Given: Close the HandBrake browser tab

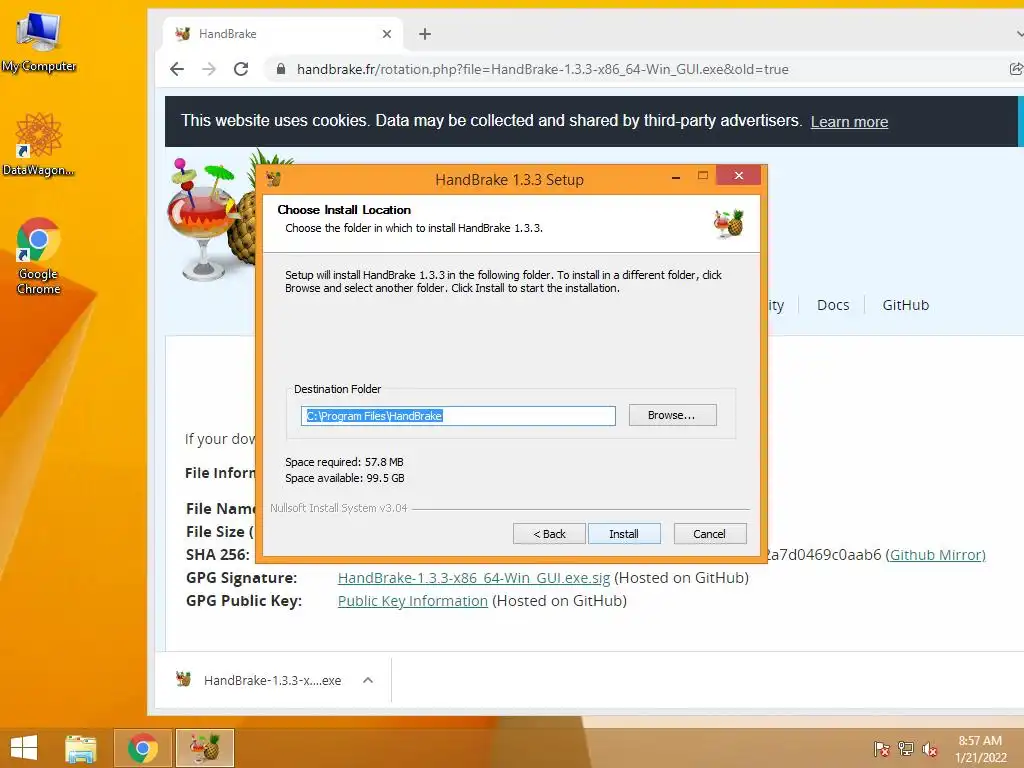Looking at the screenshot, I should point(387,34).
